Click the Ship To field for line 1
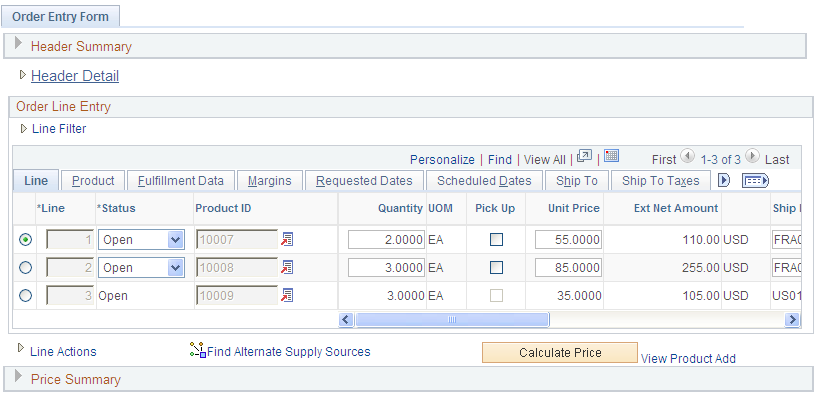Viewport: 820px width, 397px height. 787,240
